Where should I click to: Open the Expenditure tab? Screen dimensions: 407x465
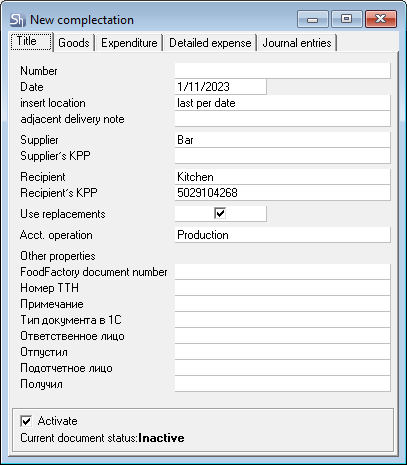129,43
